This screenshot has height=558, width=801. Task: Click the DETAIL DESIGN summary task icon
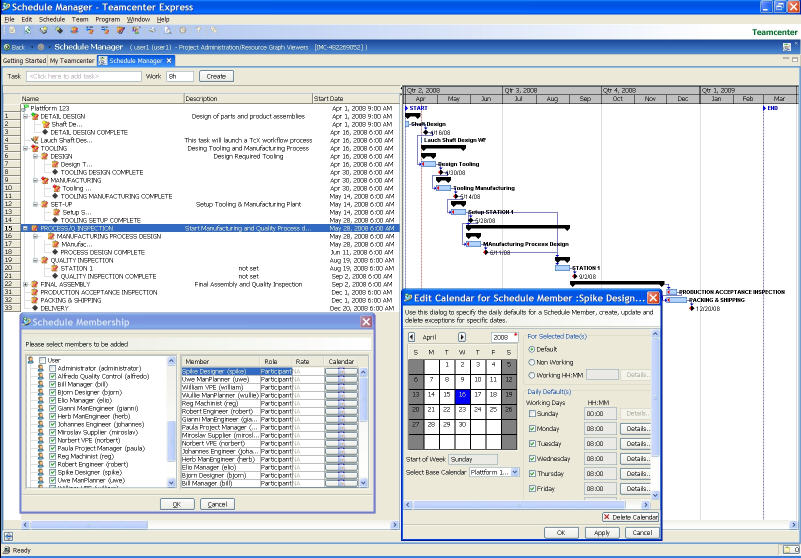pyautogui.click(x=35, y=117)
